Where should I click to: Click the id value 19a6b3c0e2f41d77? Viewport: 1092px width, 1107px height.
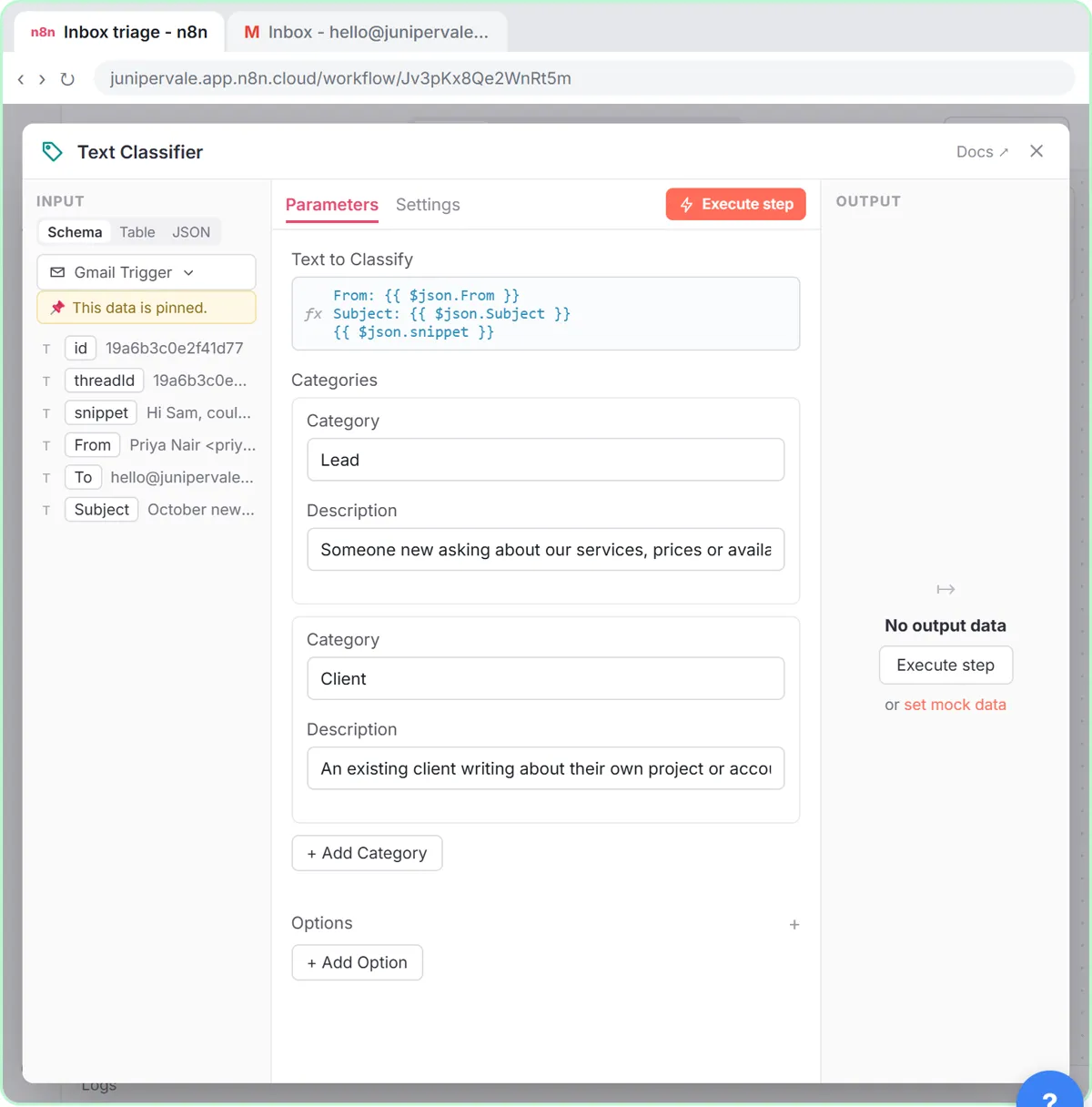coord(175,348)
